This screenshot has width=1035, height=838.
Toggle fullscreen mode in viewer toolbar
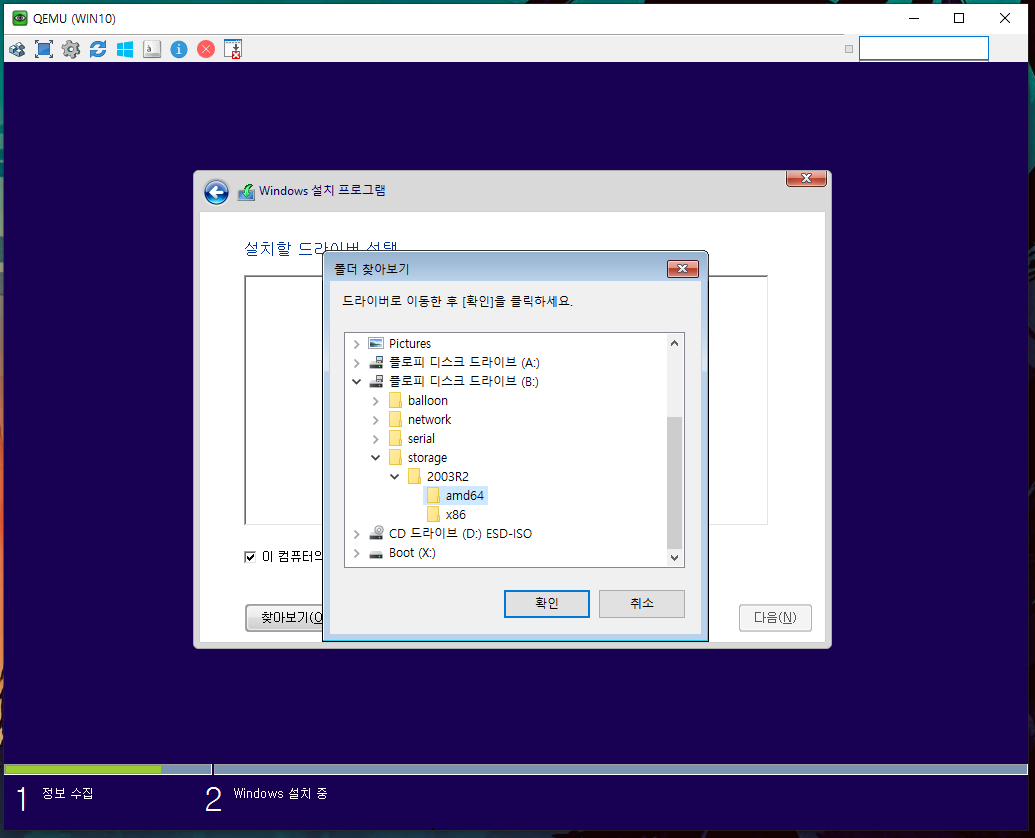44,49
